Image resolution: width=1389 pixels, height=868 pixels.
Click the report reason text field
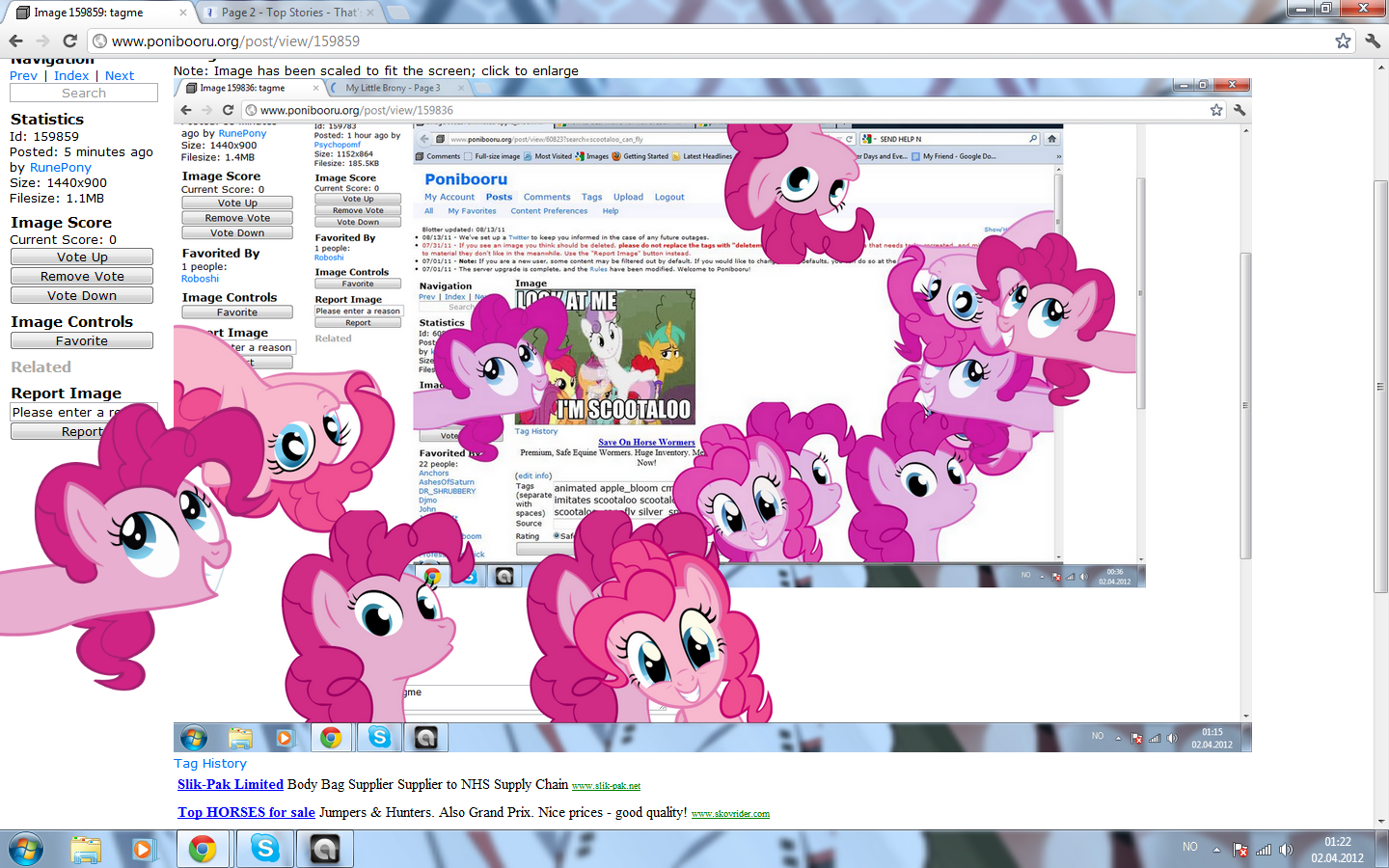84,412
